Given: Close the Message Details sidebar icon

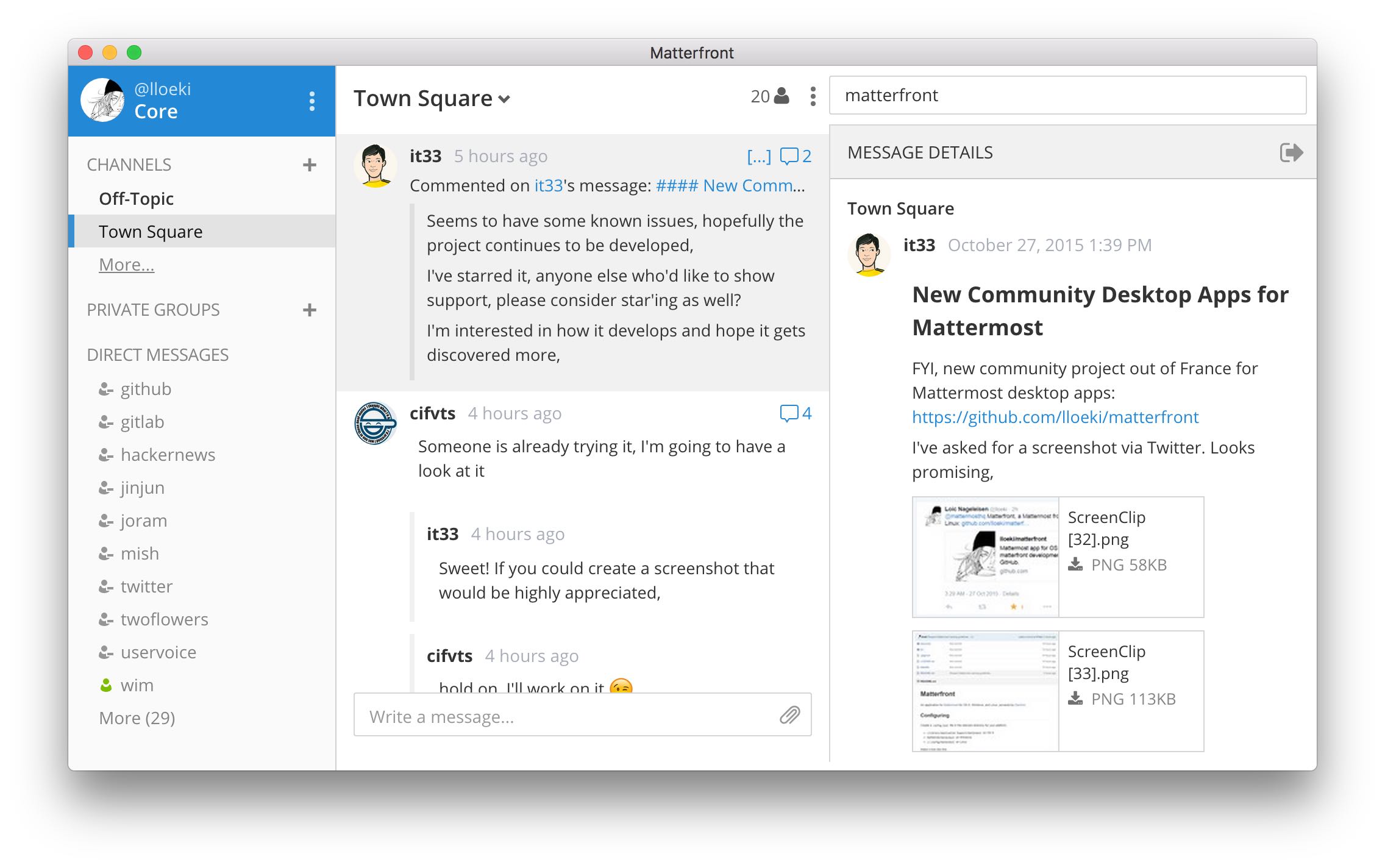Looking at the screenshot, I should click(1291, 152).
